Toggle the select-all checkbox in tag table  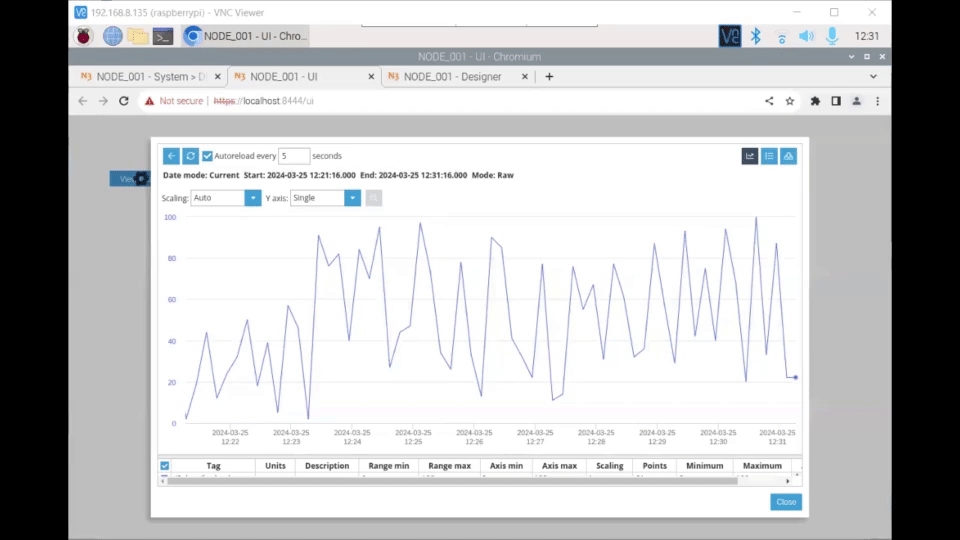coord(165,466)
